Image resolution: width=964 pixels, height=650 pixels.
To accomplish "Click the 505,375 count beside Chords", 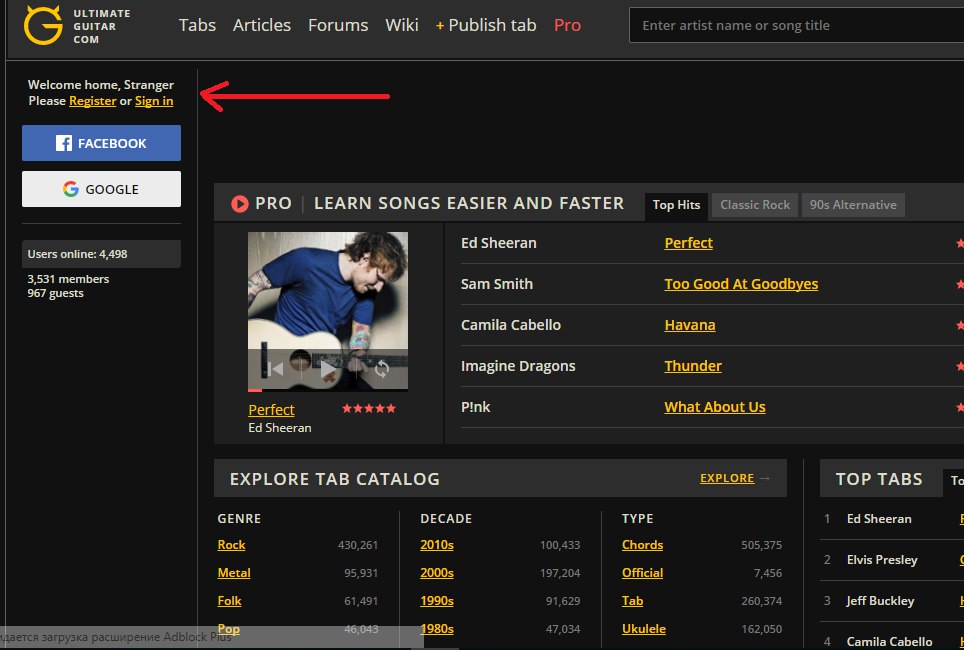I will tap(762, 545).
